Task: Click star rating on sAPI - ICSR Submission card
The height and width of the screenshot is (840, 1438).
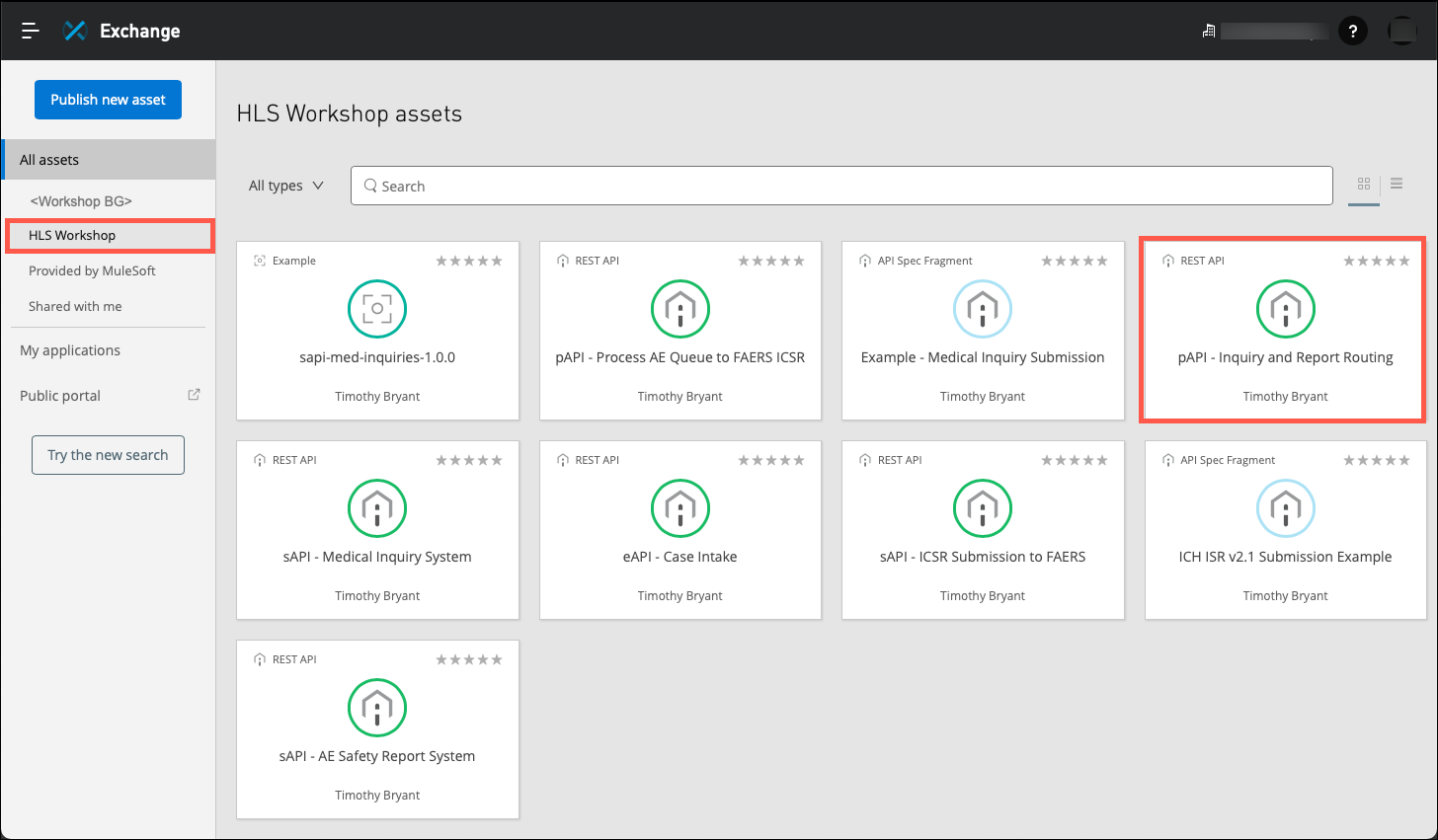Action: 1075,460
